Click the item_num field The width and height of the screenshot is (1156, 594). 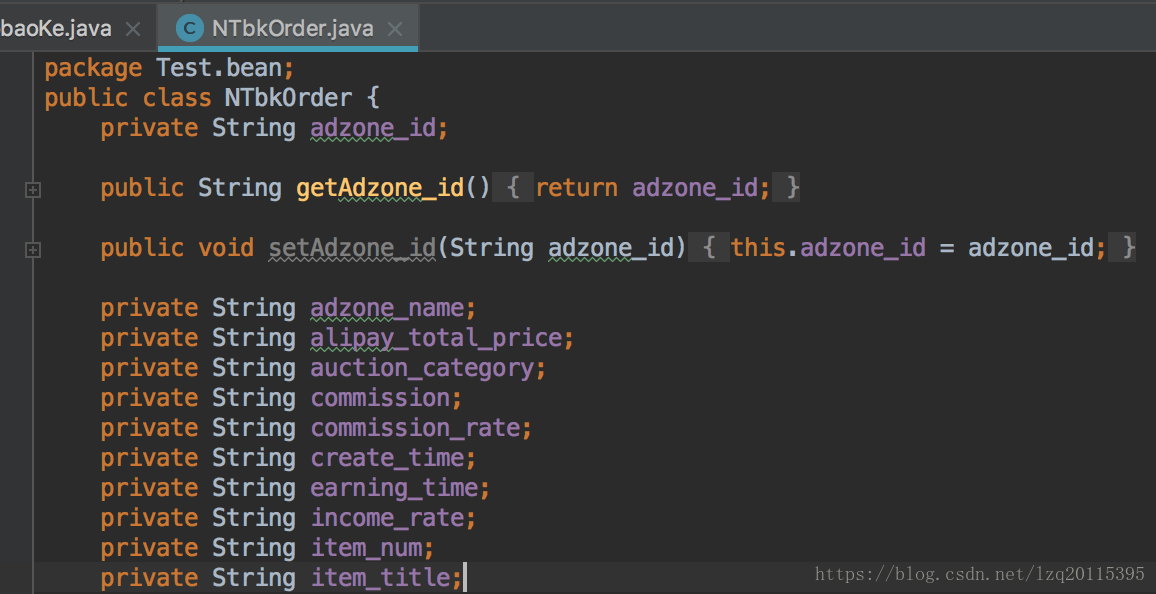366,548
